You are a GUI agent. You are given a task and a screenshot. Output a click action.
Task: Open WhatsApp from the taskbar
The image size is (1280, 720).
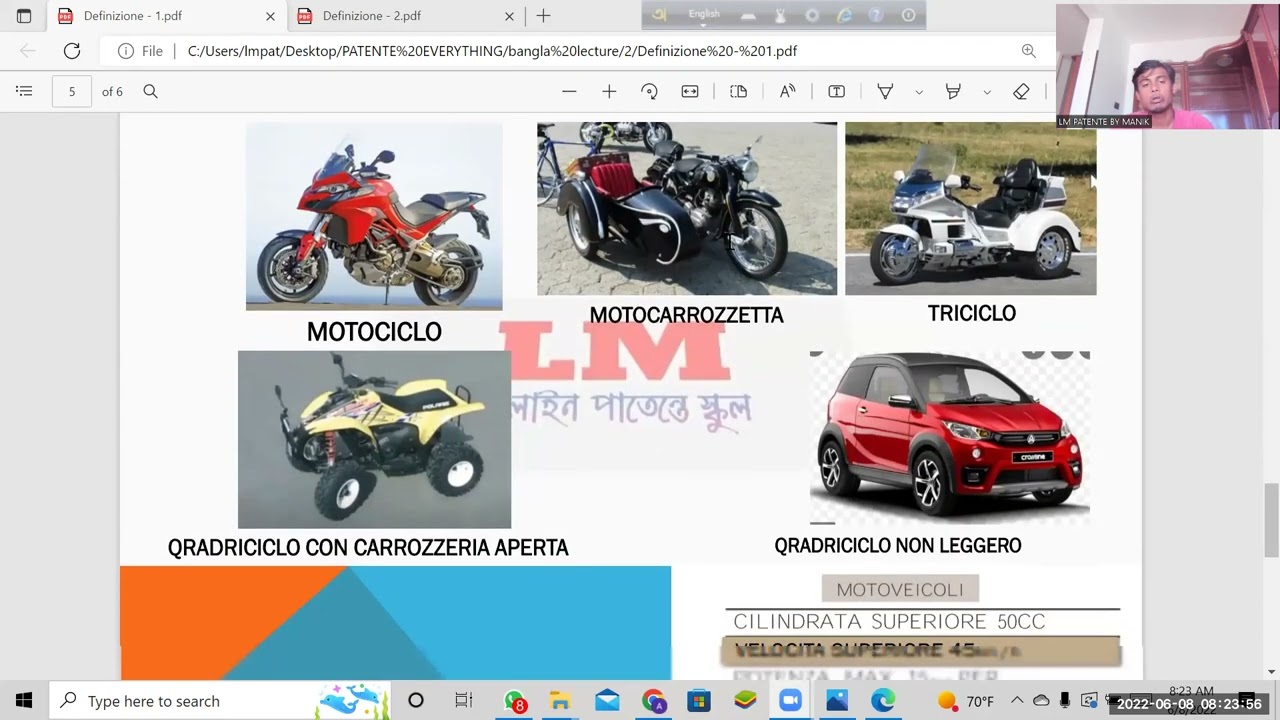(x=514, y=701)
